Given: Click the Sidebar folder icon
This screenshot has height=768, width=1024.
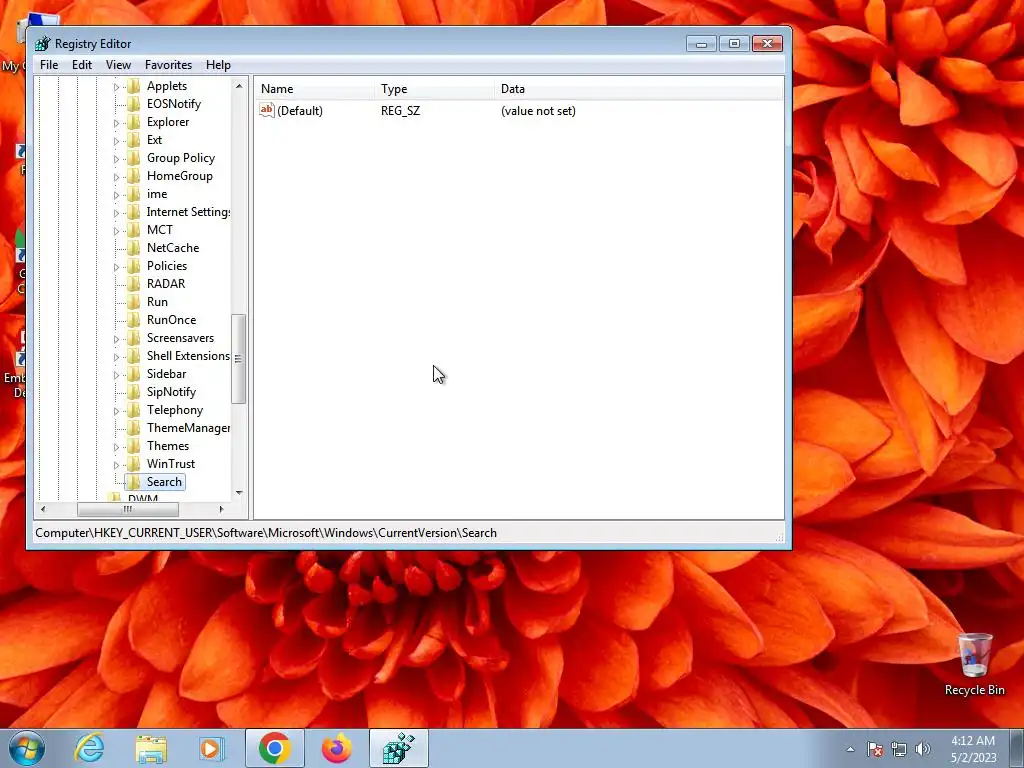Looking at the screenshot, I should 133,374.
